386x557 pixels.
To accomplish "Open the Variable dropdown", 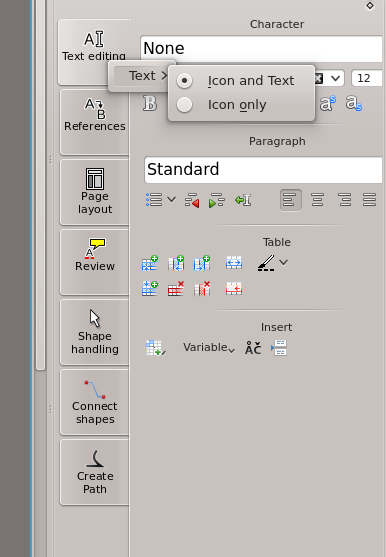I will [209, 348].
